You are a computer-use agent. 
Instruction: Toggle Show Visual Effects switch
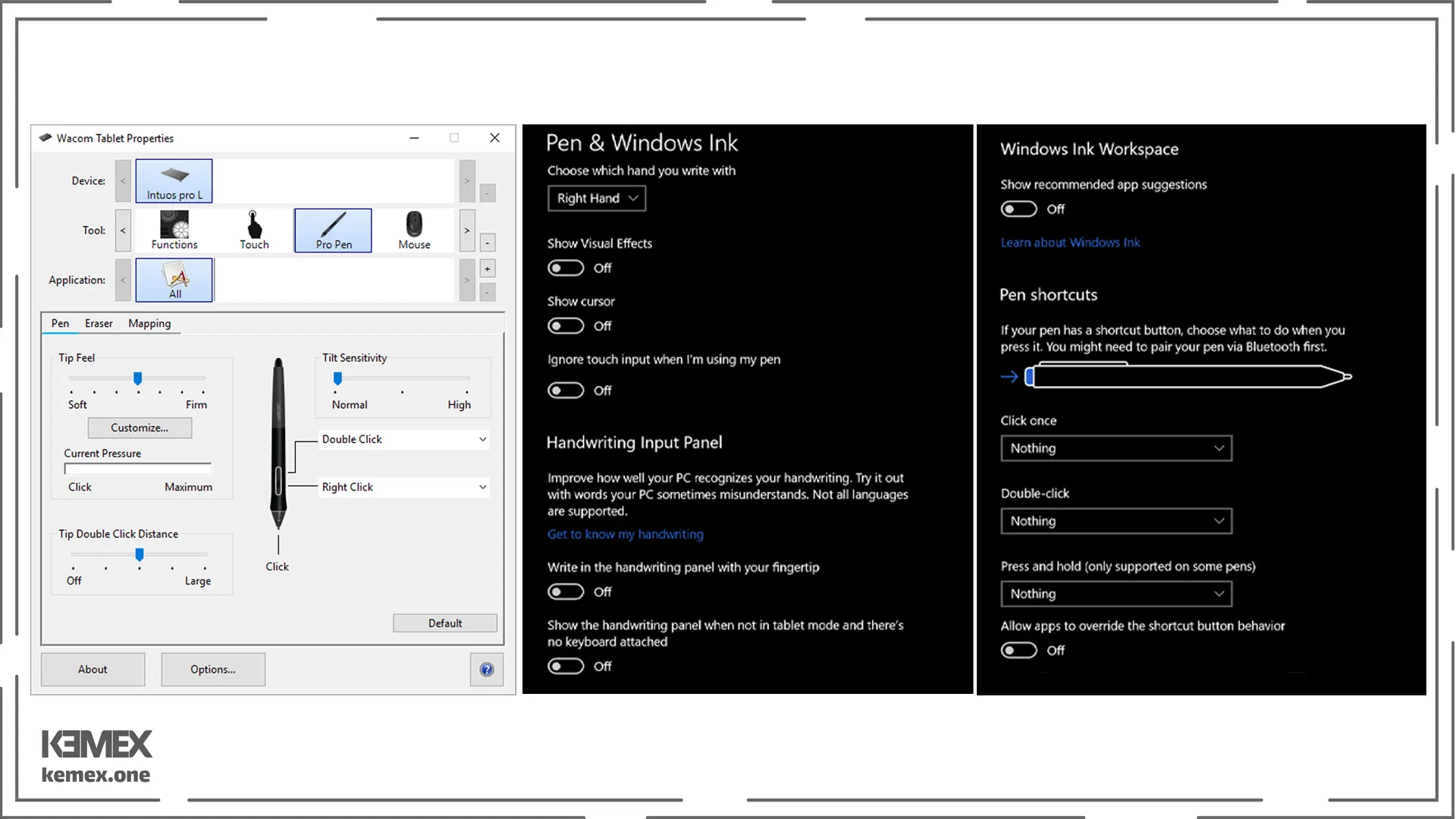coord(566,268)
